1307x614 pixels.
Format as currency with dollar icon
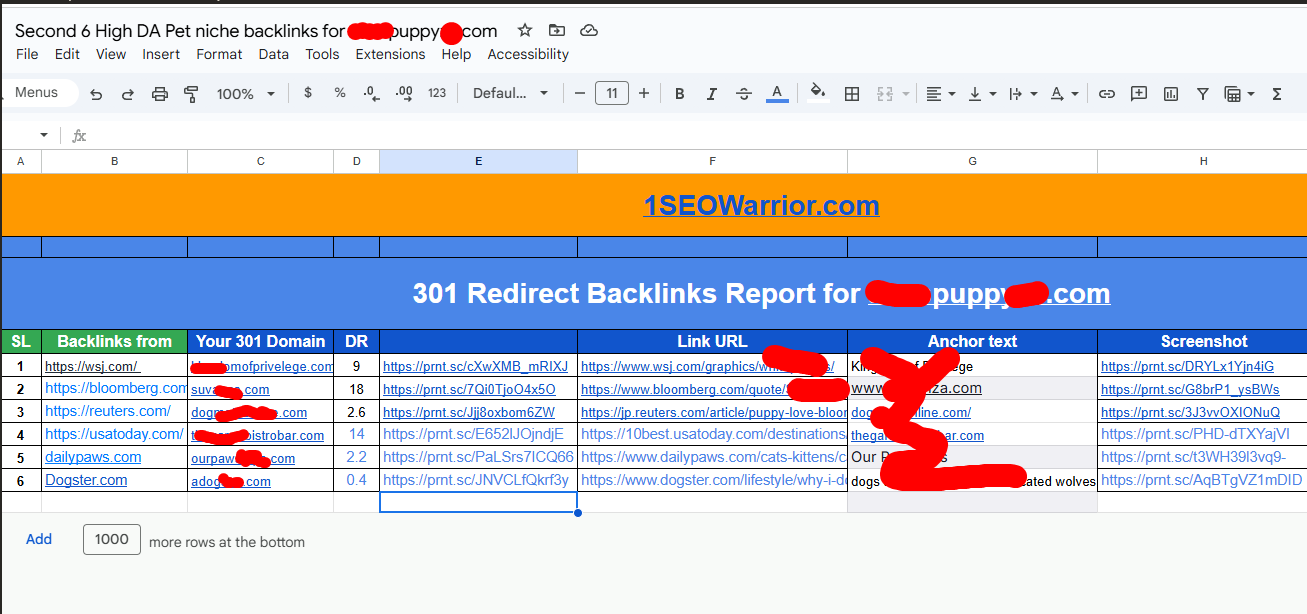307,93
